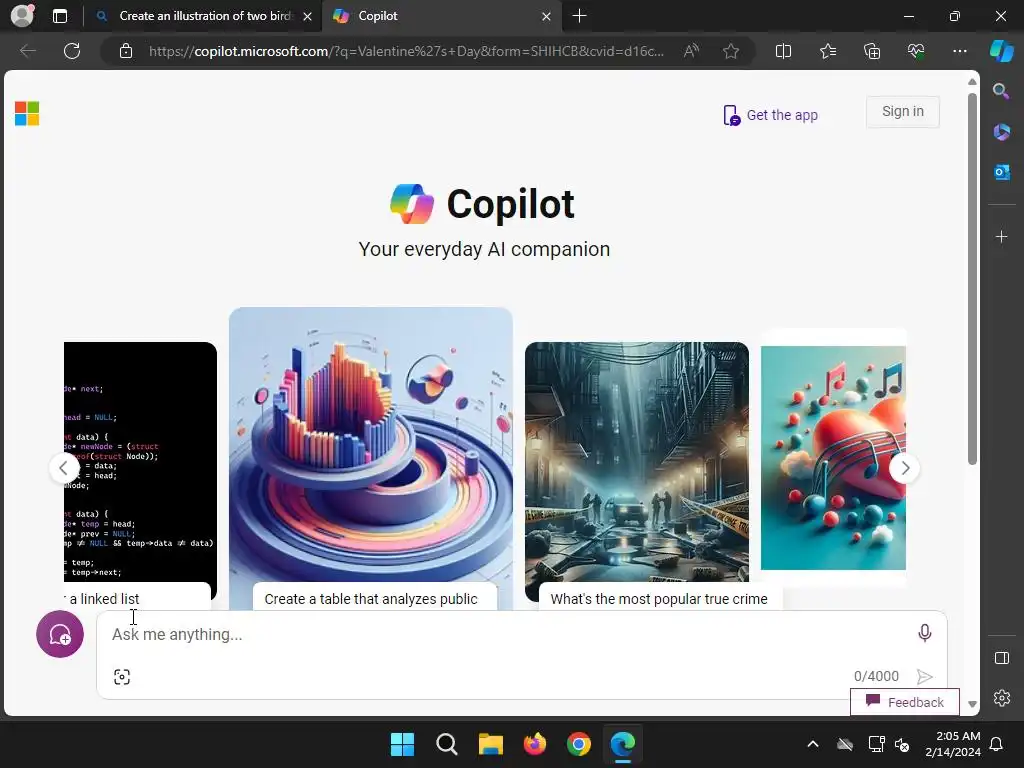Image resolution: width=1024 pixels, height=768 pixels.
Task: Add a sidebar app with plus
Action: [x=1001, y=236]
